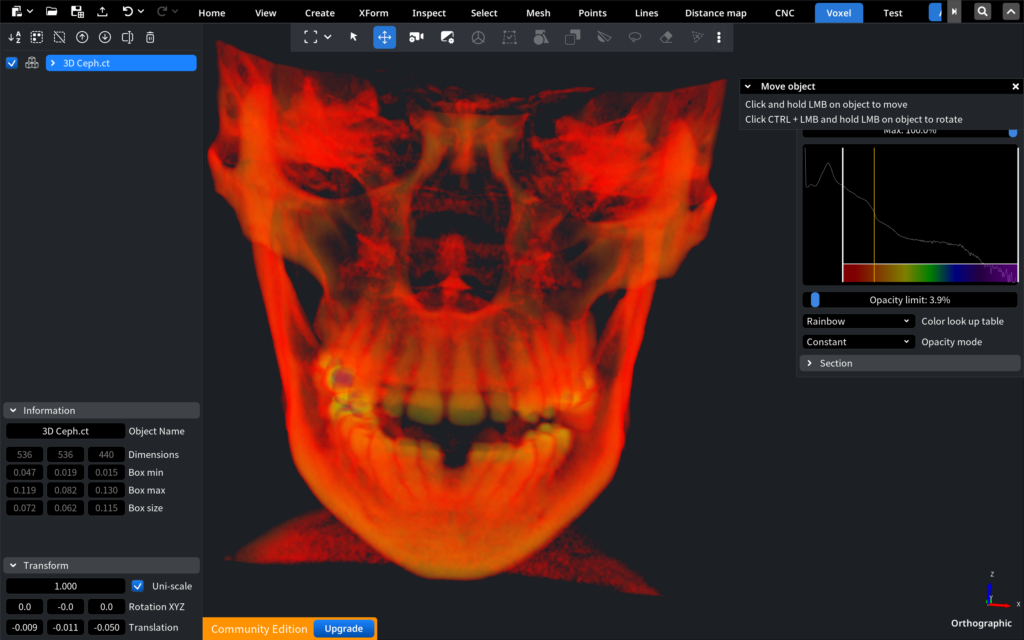The width and height of the screenshot is (1024, 640).
Task: Uncheck the Uni-scale checkbox
Action: click(x=138, y=586)
